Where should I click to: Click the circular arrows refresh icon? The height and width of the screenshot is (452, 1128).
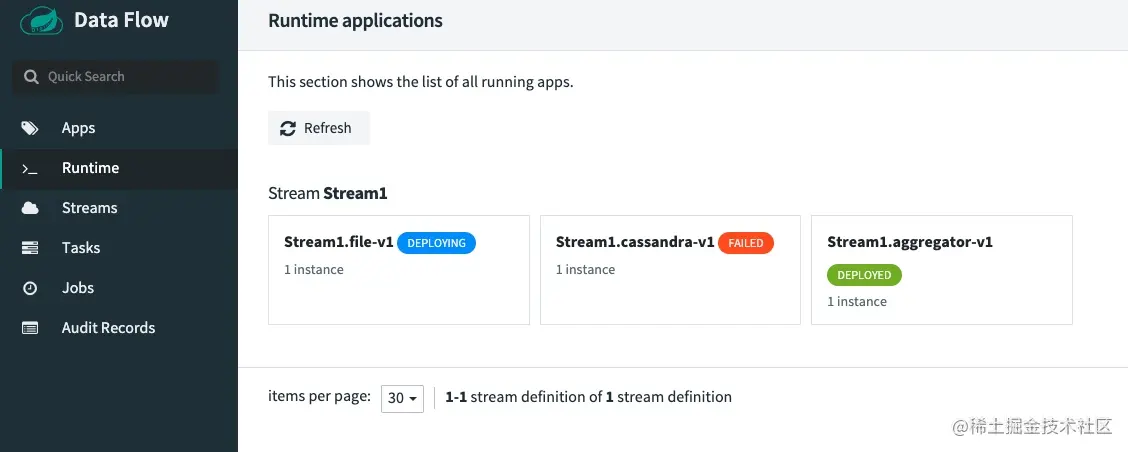pos(288,128)
